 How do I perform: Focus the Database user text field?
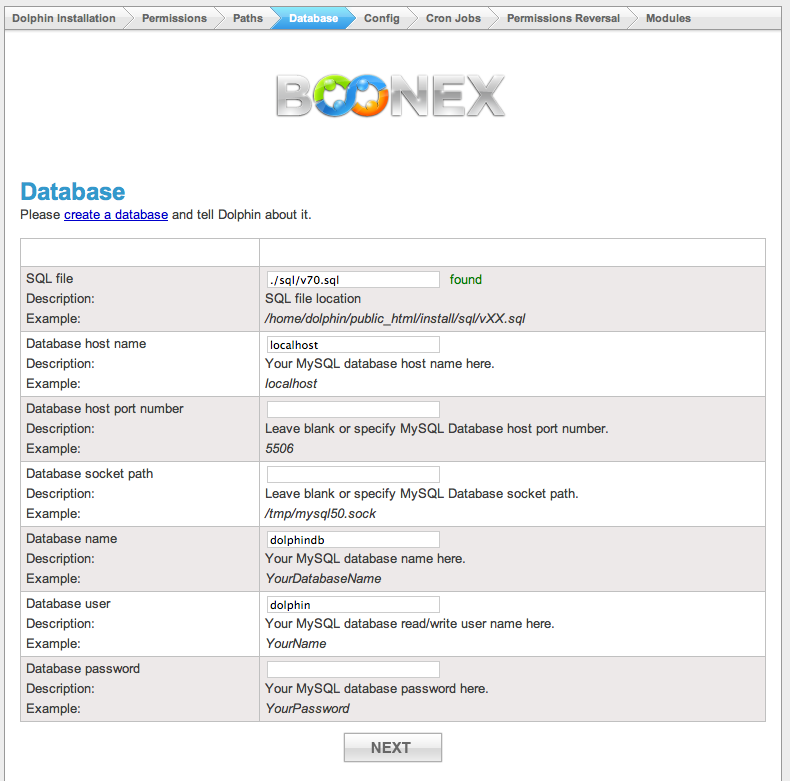click(x=352, y=604)
